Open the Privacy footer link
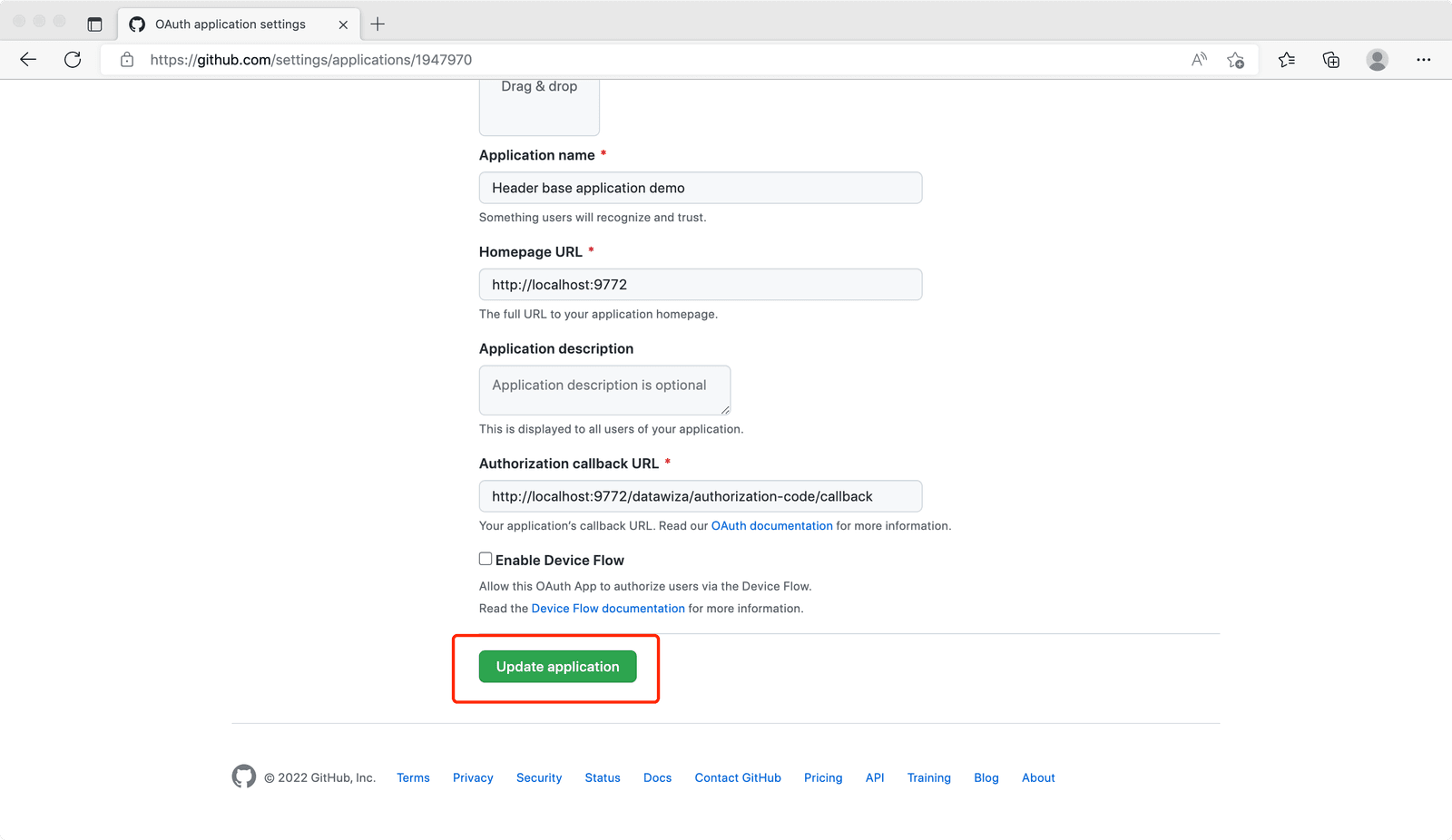Image resolution: width=1452 pixels, height=840 pixels. (473, 778)
